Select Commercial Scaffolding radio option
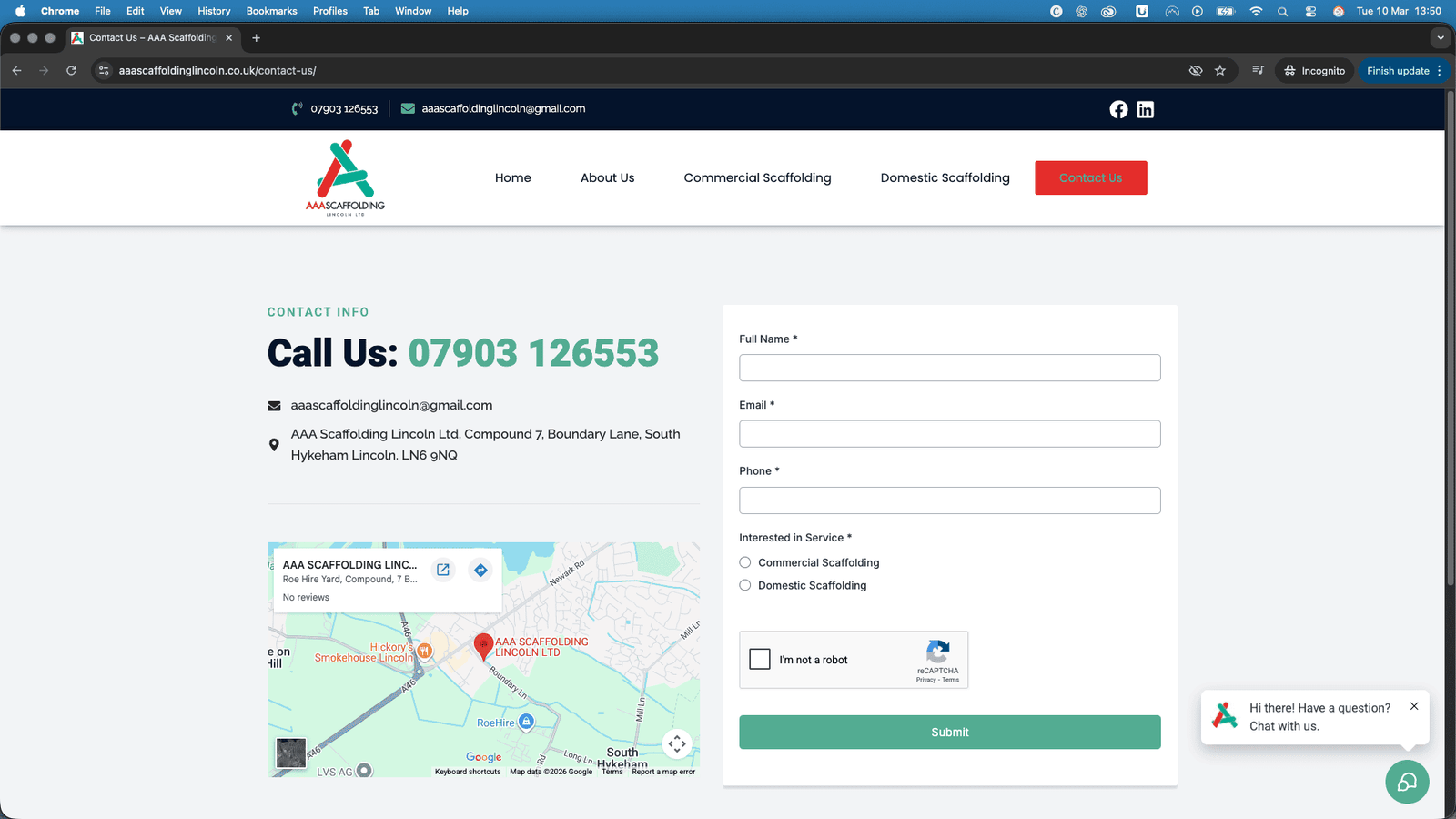The width and height of the screenshot is (1456, 819). tap(745, 562)
